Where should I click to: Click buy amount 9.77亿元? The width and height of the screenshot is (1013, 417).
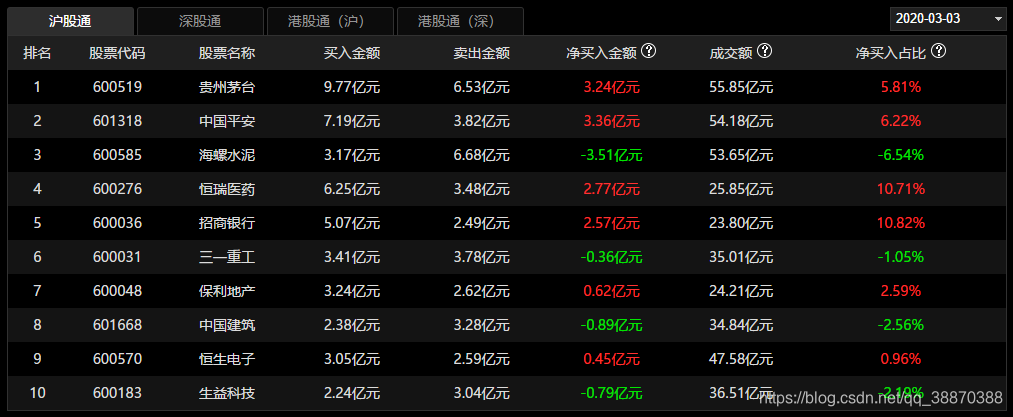click(351, 87)
